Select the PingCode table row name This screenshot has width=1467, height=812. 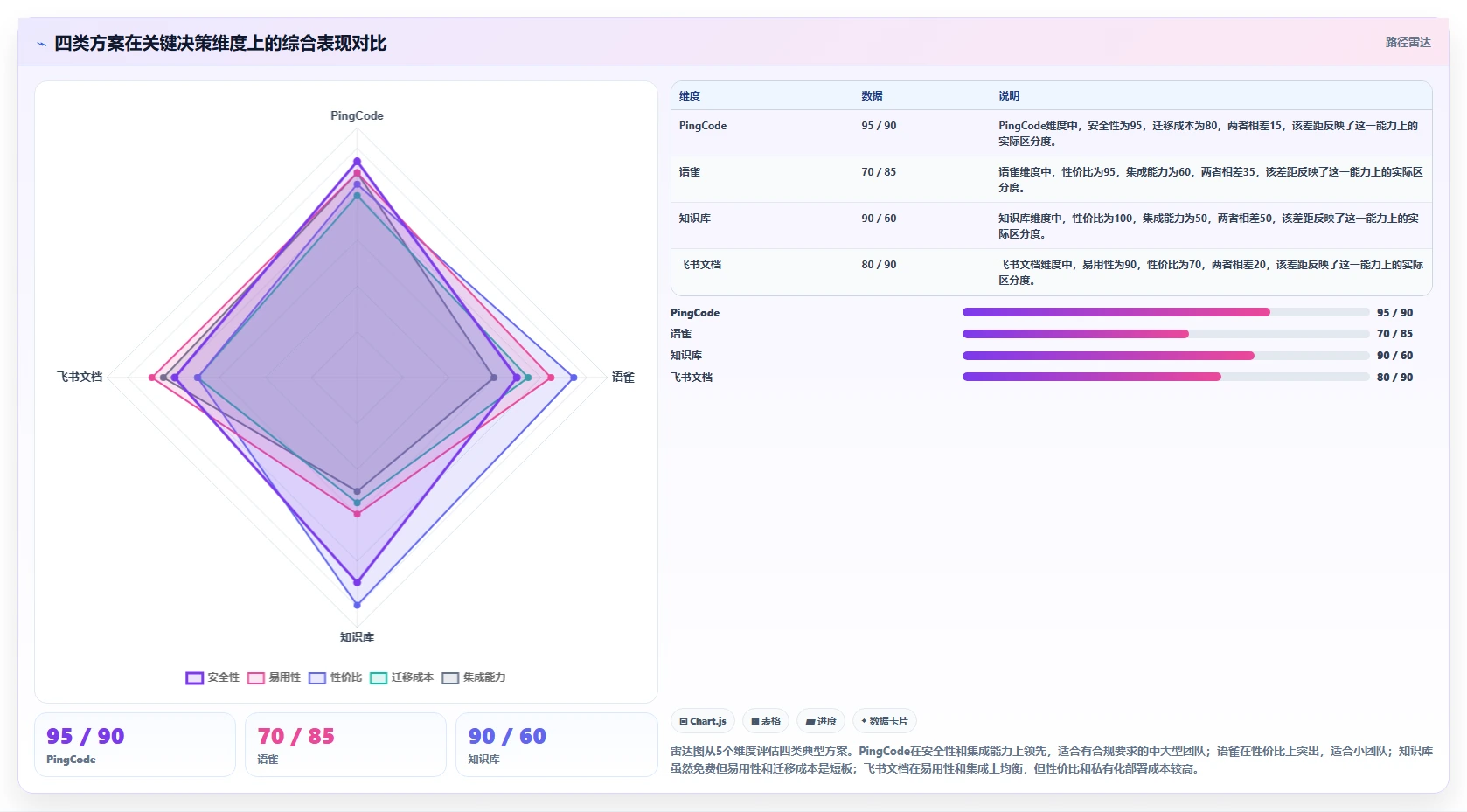703,126
